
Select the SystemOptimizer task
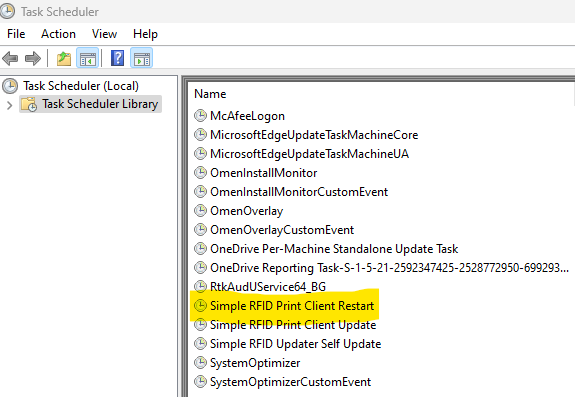point(255,363)
